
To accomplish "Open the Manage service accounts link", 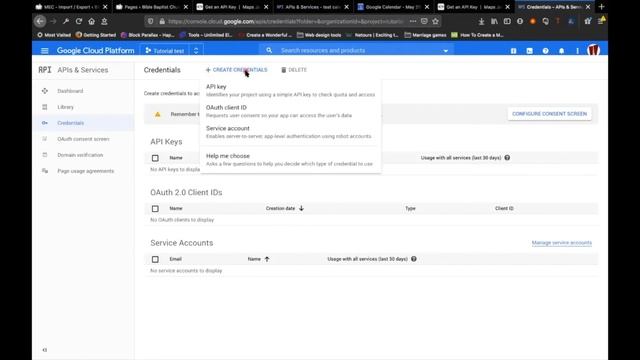I will 562,243.
